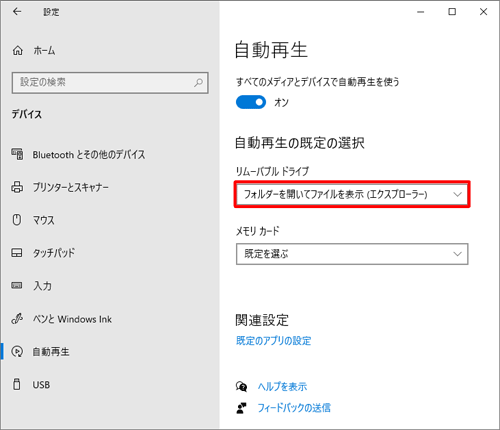Toggle autoplay for all media switch

tap(251, 102)
